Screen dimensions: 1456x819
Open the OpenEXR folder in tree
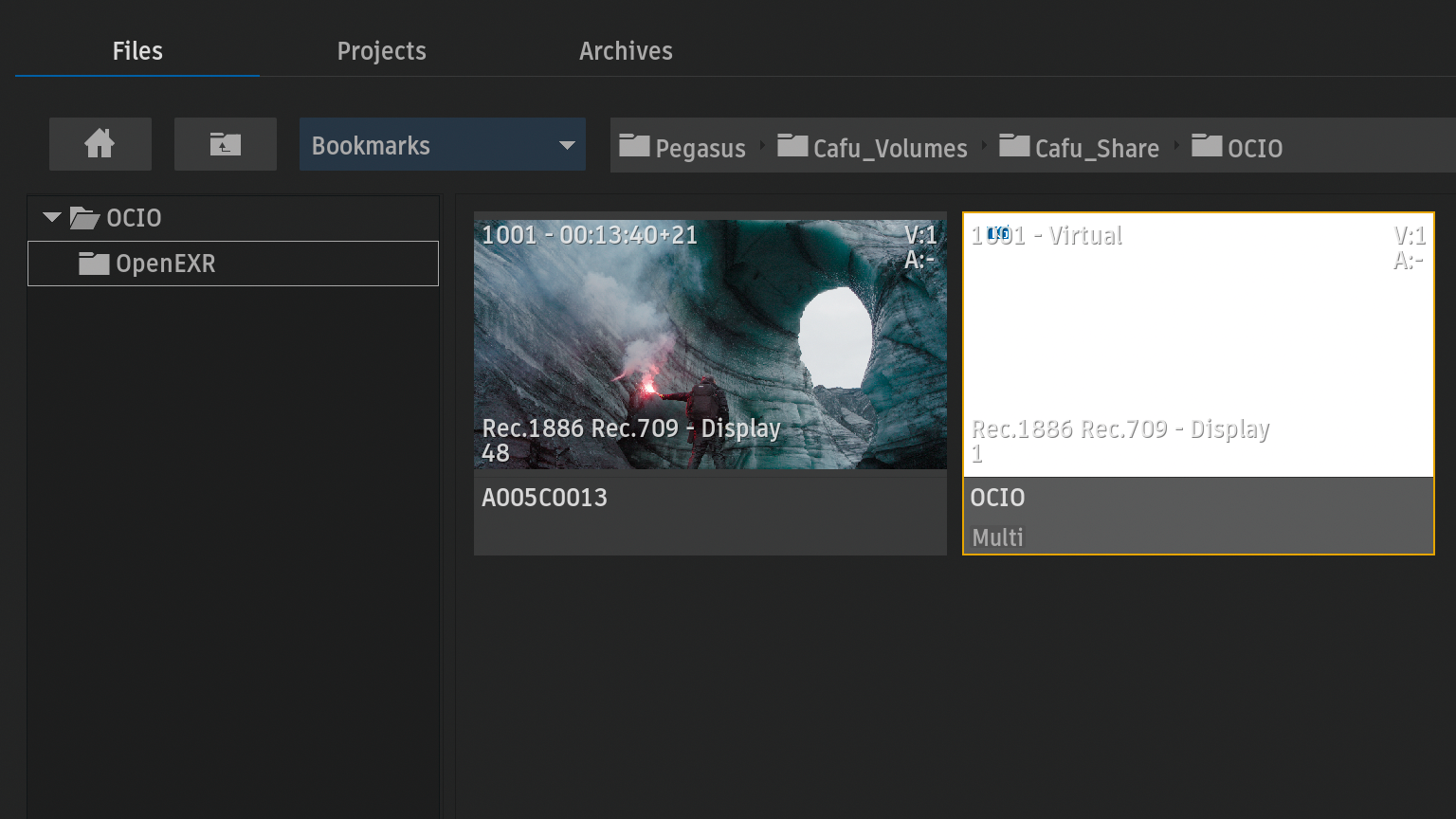pos(233,264)
